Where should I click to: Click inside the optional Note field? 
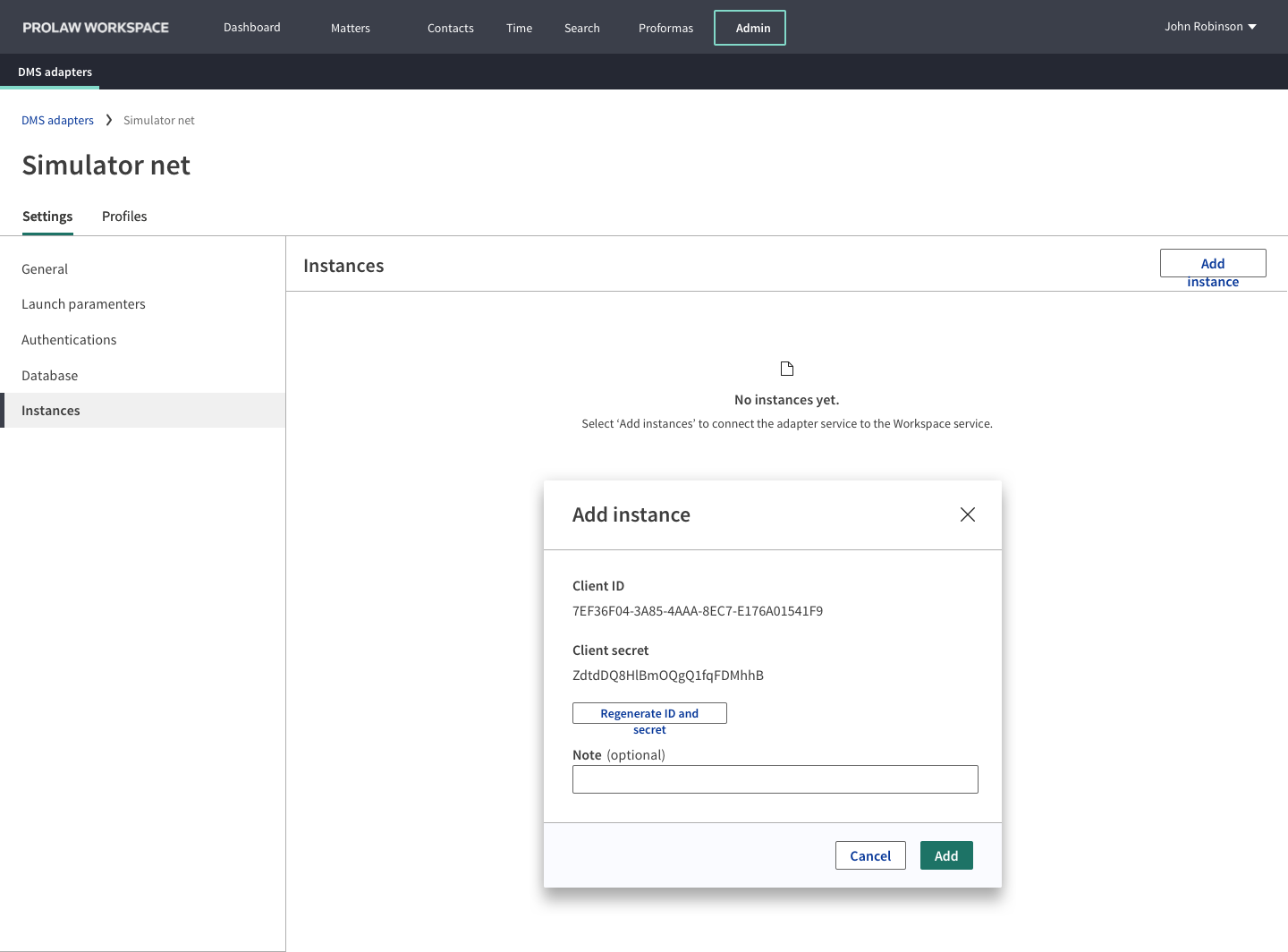[x=775, y=778]
